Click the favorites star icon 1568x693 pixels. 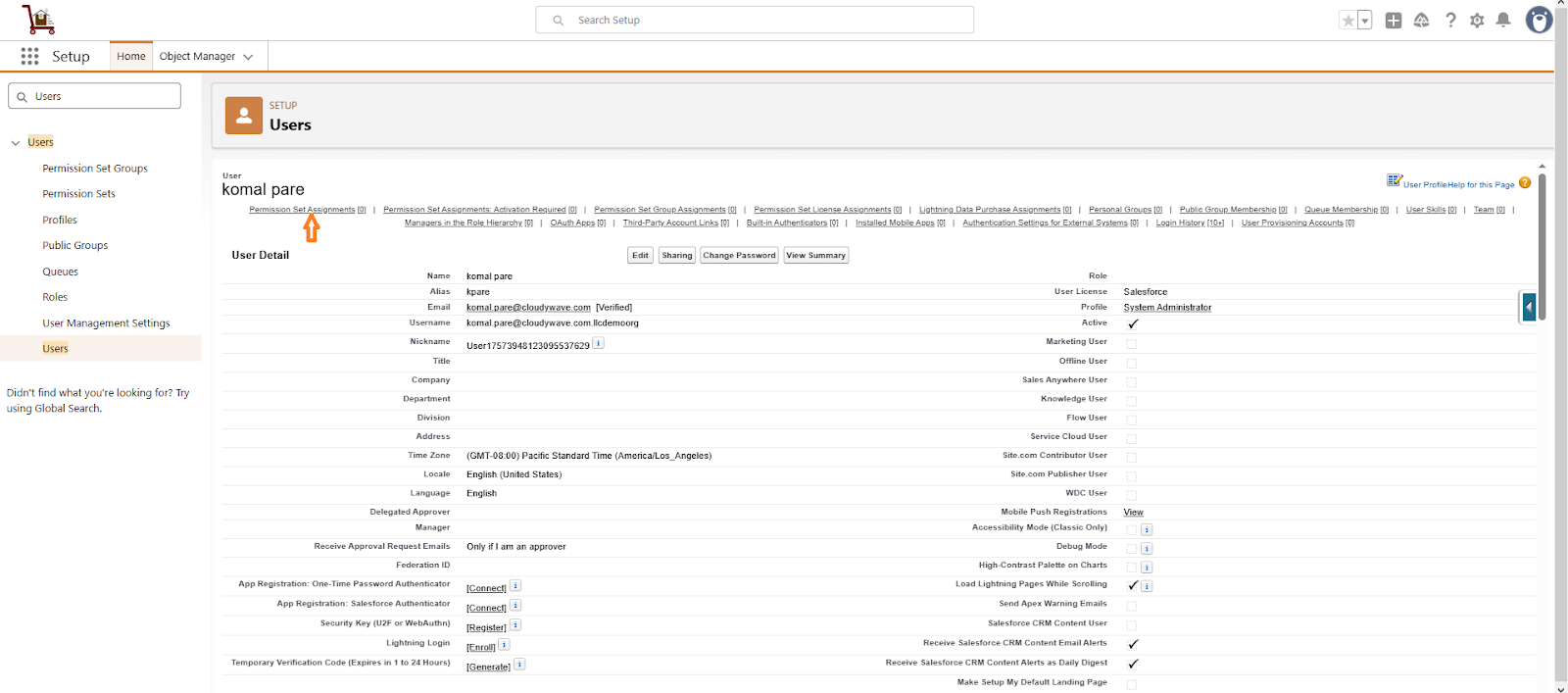tap(1348, 21)
